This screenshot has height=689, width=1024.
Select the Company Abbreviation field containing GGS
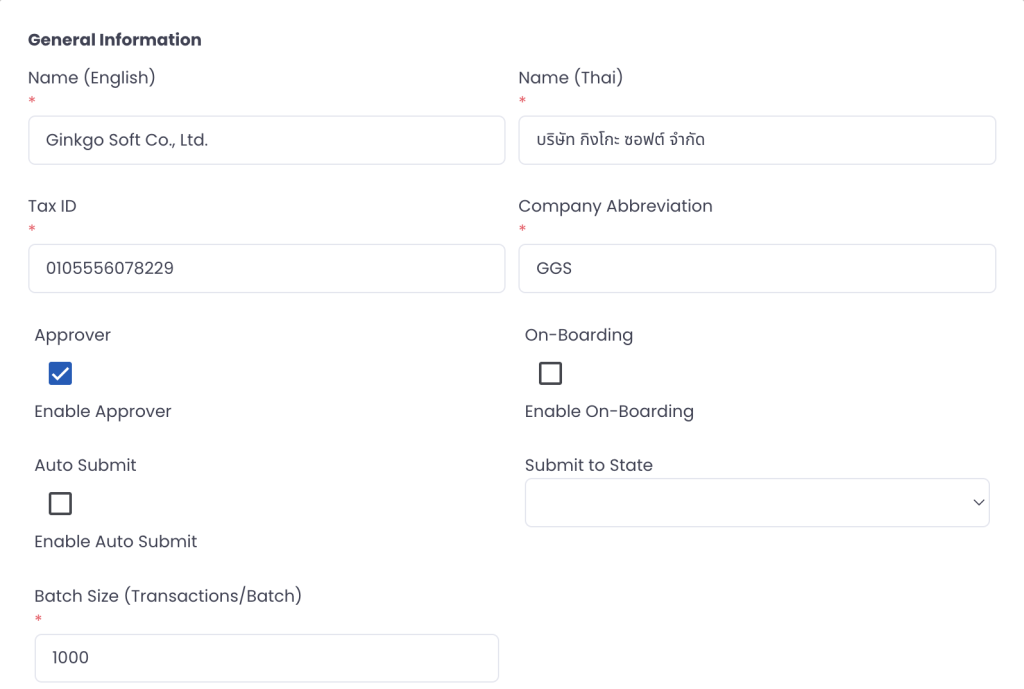click(756, 268)
